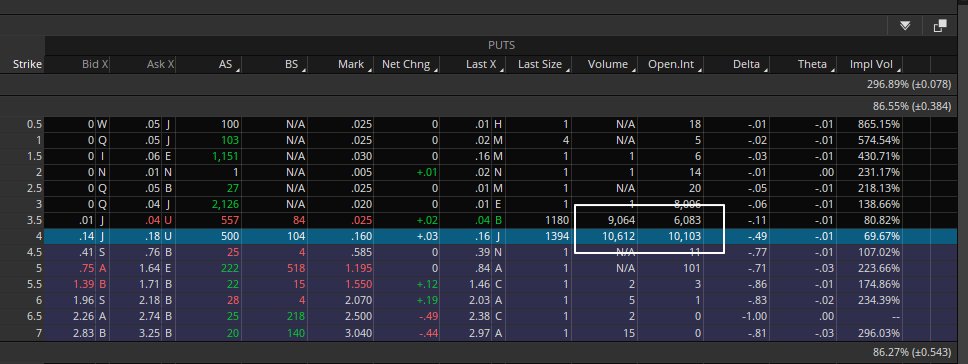Click the 557 ask size value
The image size is (968, 364).
point(230,220)
